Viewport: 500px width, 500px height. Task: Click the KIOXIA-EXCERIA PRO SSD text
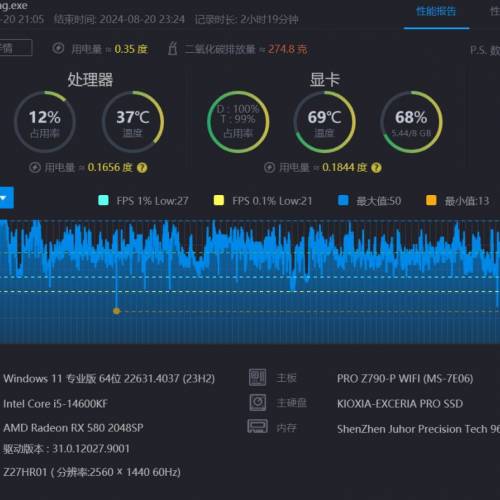tap(400, 404)
